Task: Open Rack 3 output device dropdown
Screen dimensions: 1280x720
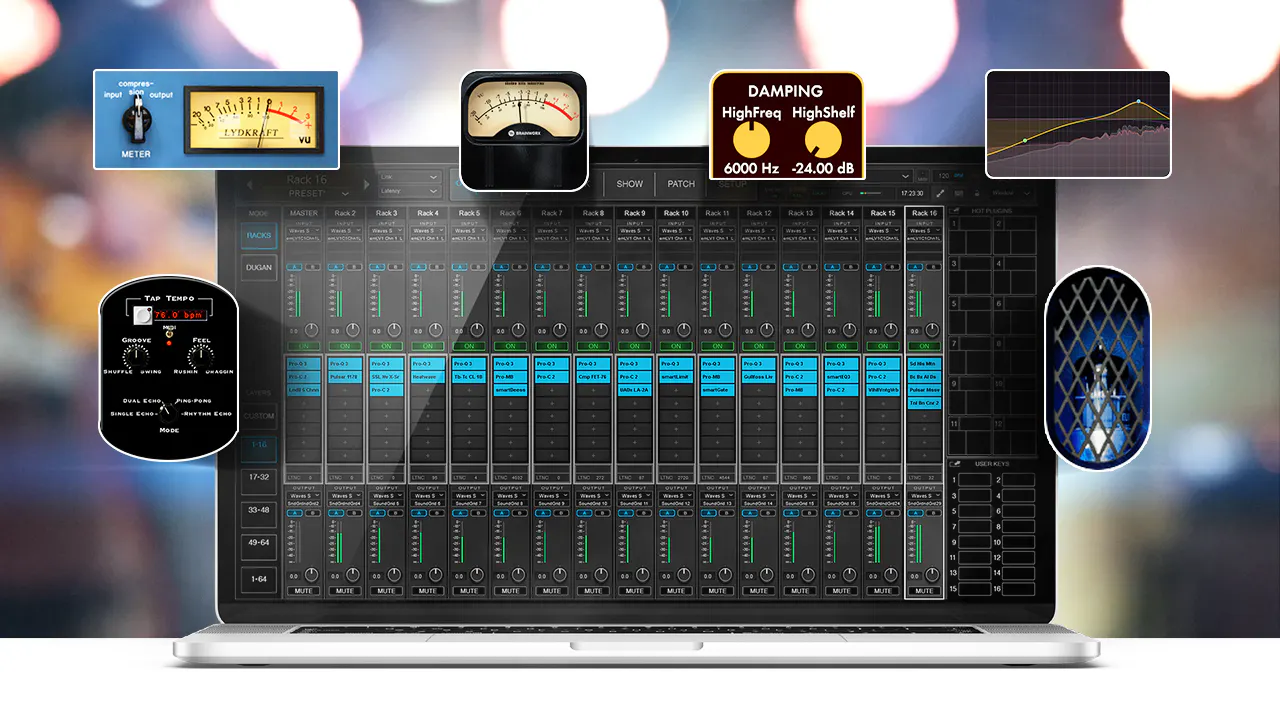Action: (x=386, y=495)
